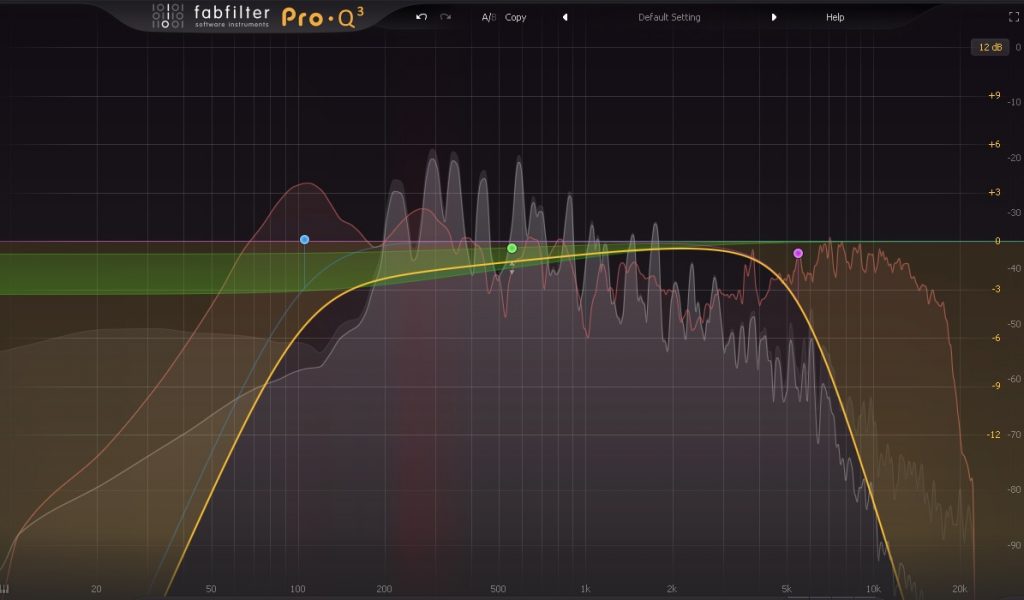Click the redo arrow icon

[x=445, y=17]
